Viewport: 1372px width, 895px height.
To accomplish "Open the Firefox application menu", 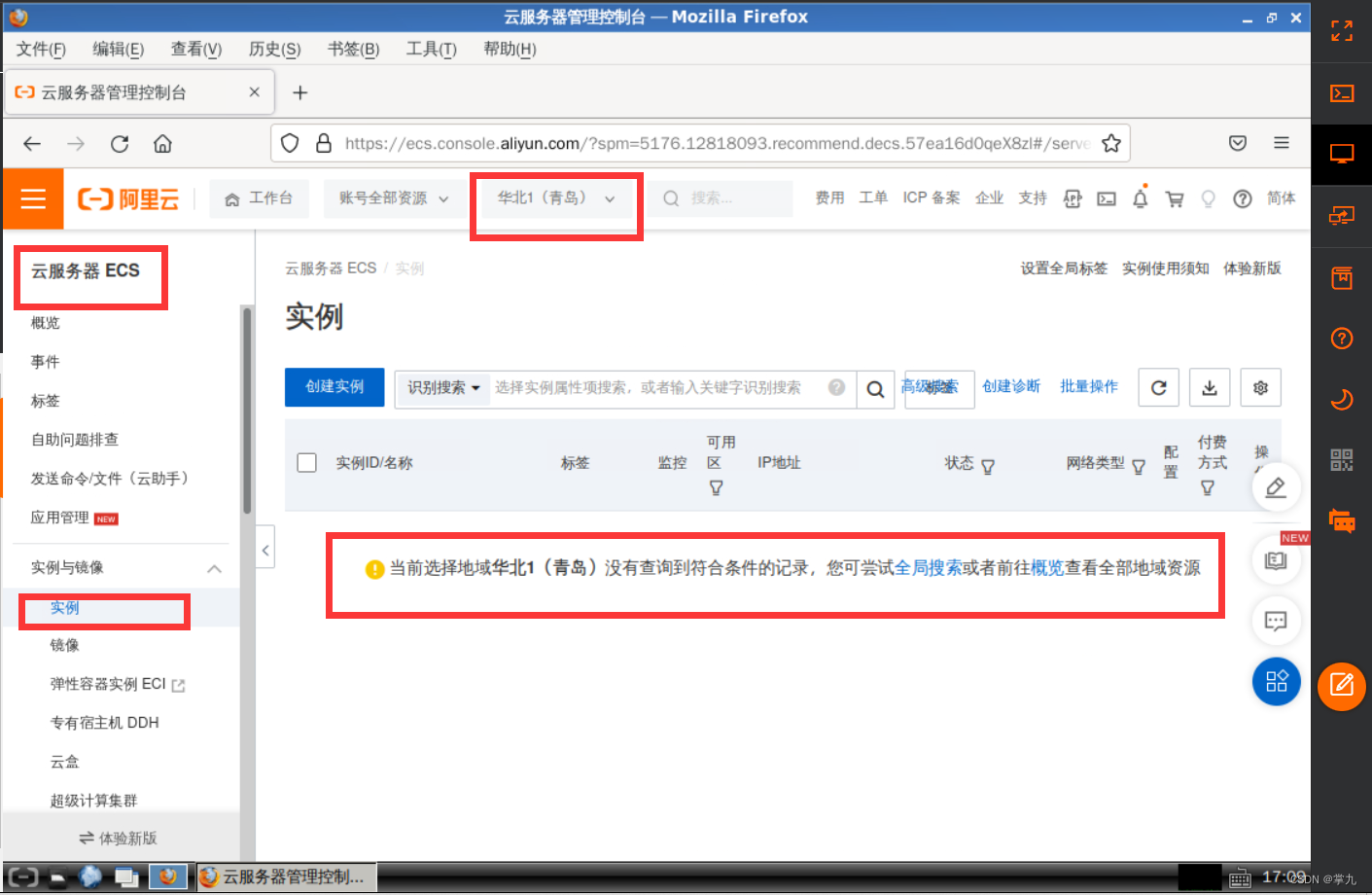I will pos(1282,143).
